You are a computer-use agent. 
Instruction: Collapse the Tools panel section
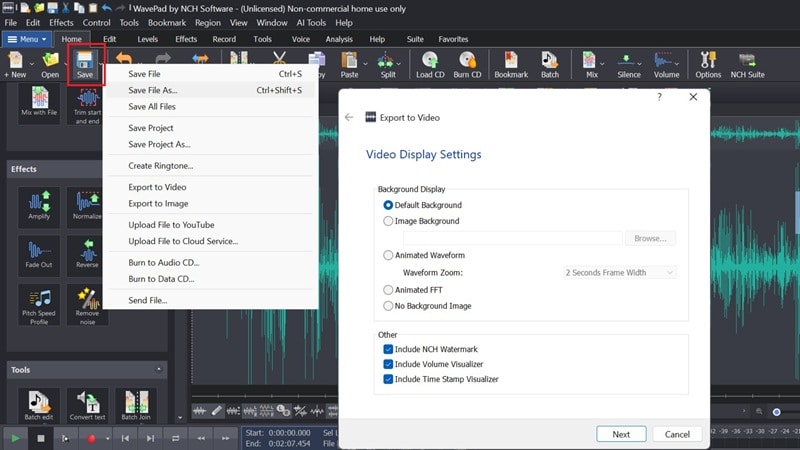(x=159, y=369)
